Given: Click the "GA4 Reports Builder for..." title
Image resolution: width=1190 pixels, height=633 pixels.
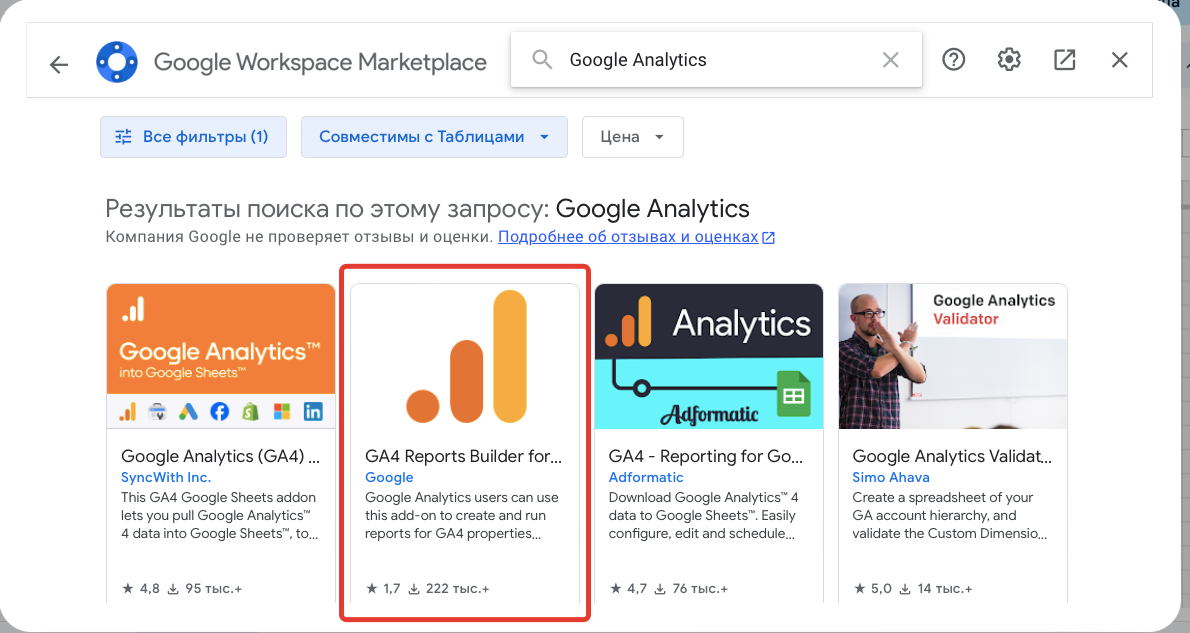Looking at the screenshot, I should click(x=463, y=456).
